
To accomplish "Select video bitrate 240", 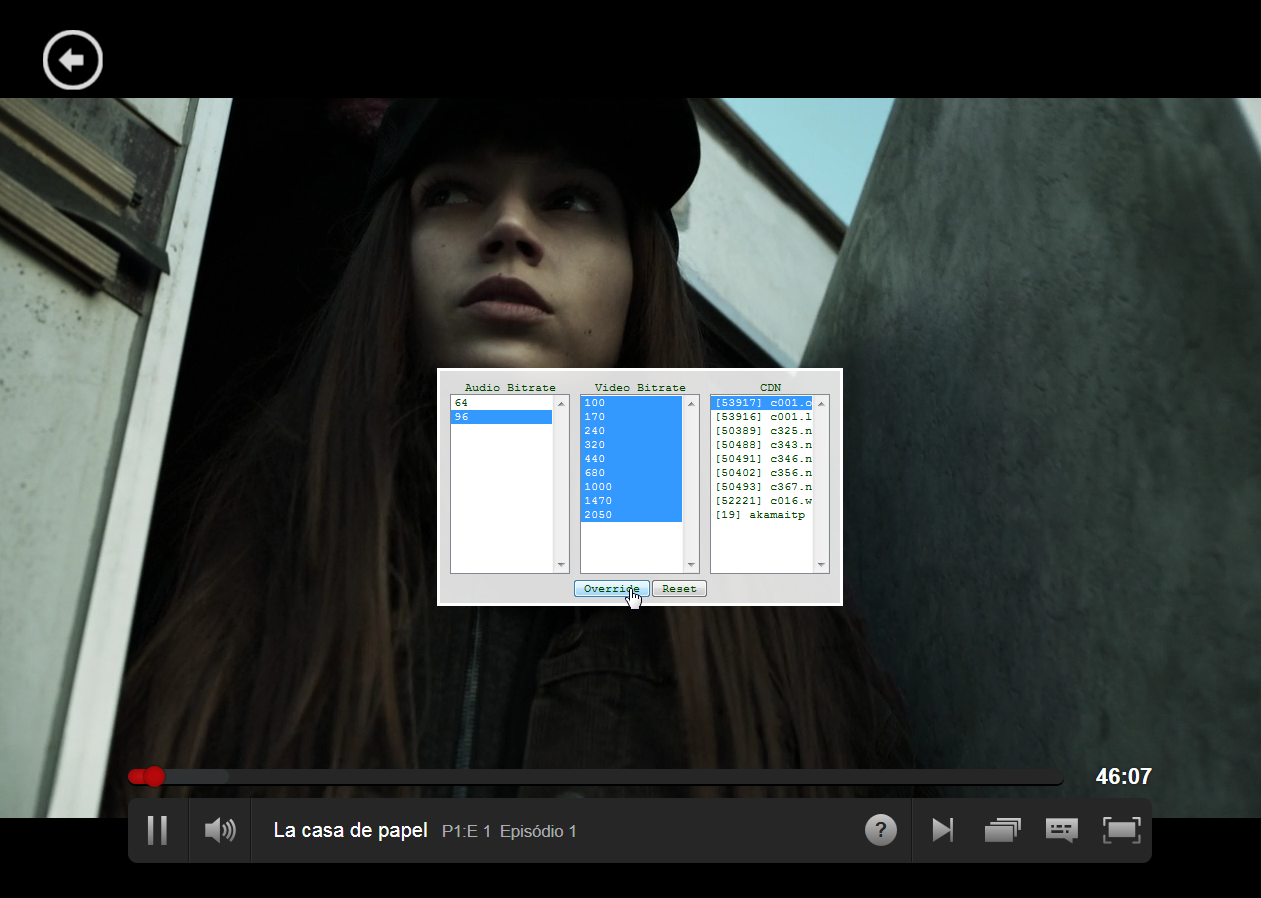I will coord(631,431).
